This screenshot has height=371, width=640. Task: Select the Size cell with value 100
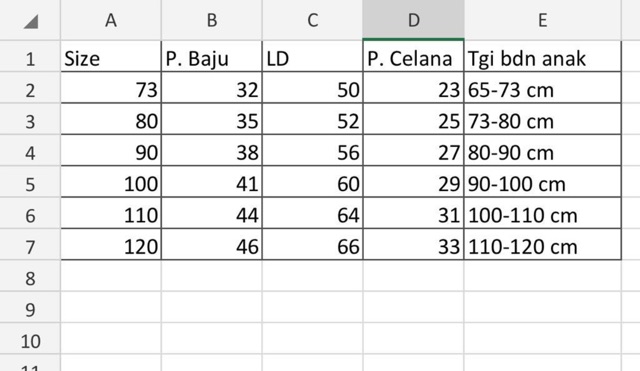111,182
